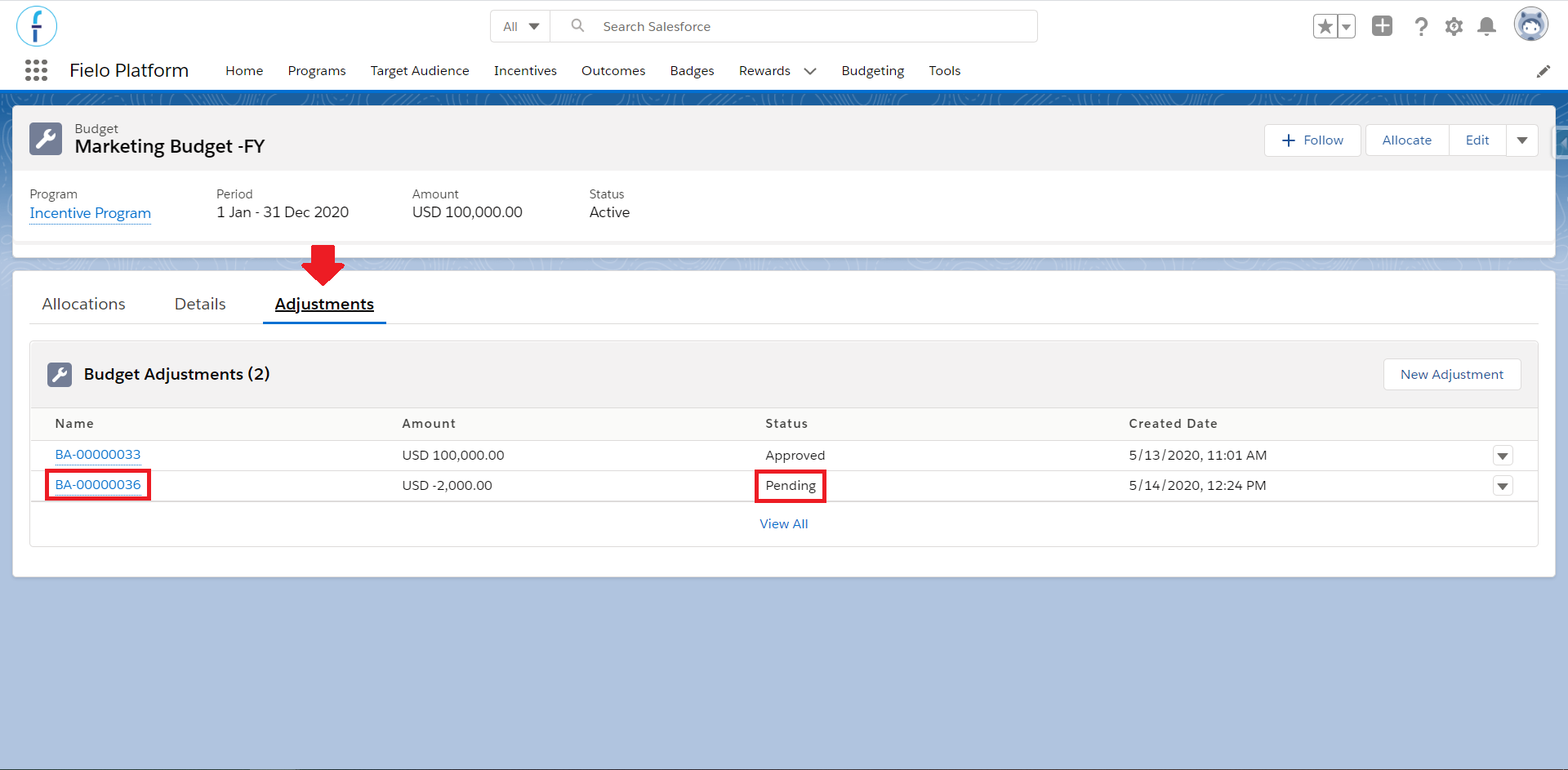This screenshot has height=770, width=1568.
Task: Click the period value 1 Jan - 31 Dec 2020
Action: tap(283, 212)
